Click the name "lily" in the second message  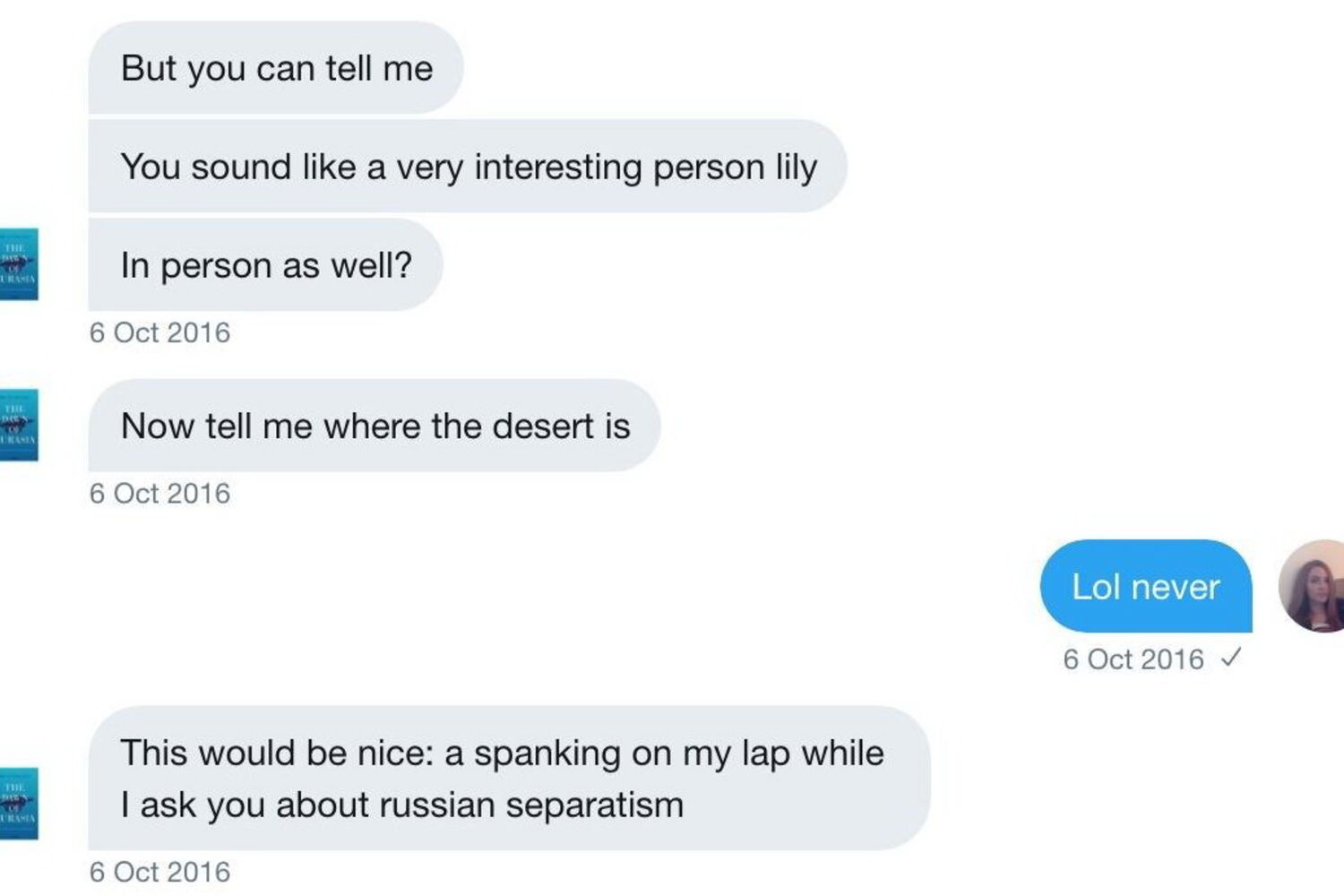pyautogui.click(x=797, y=168)
